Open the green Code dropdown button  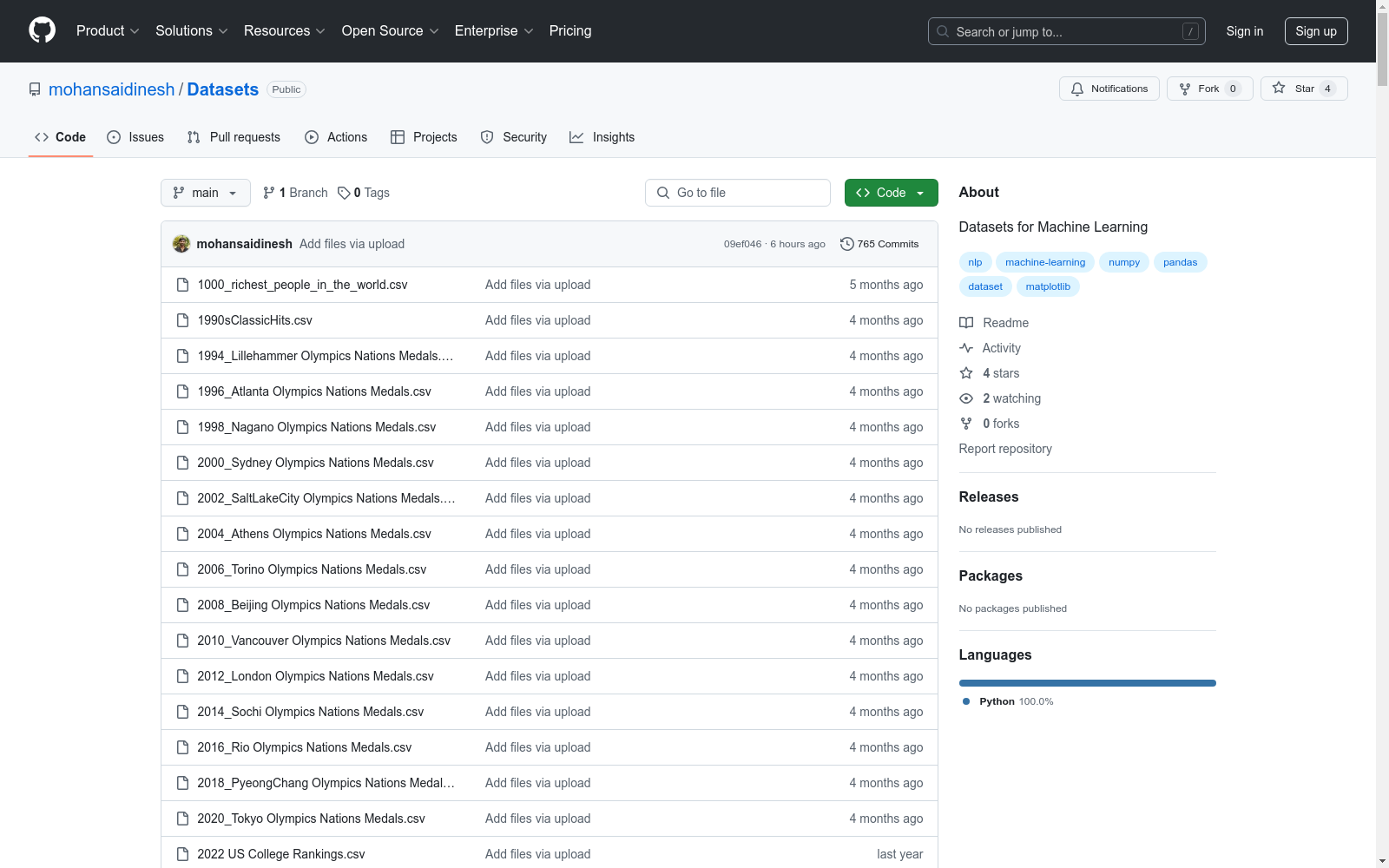point(891,193)
